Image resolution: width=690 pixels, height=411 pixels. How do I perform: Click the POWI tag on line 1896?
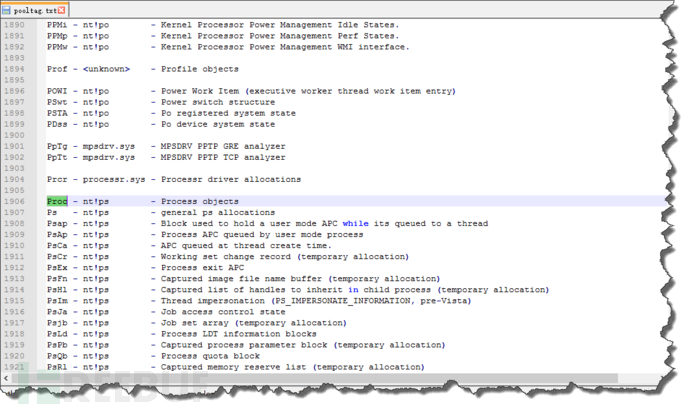tap(57, 91)
